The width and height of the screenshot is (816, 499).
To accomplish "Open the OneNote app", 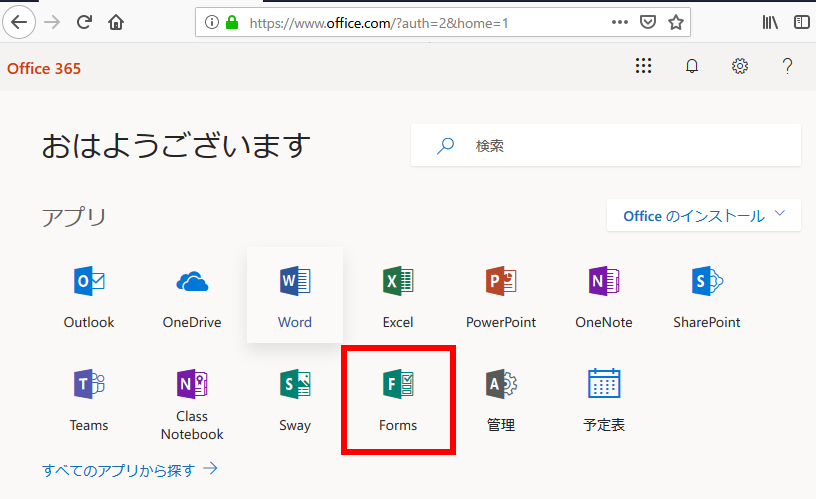I will [x=604, y=295].
